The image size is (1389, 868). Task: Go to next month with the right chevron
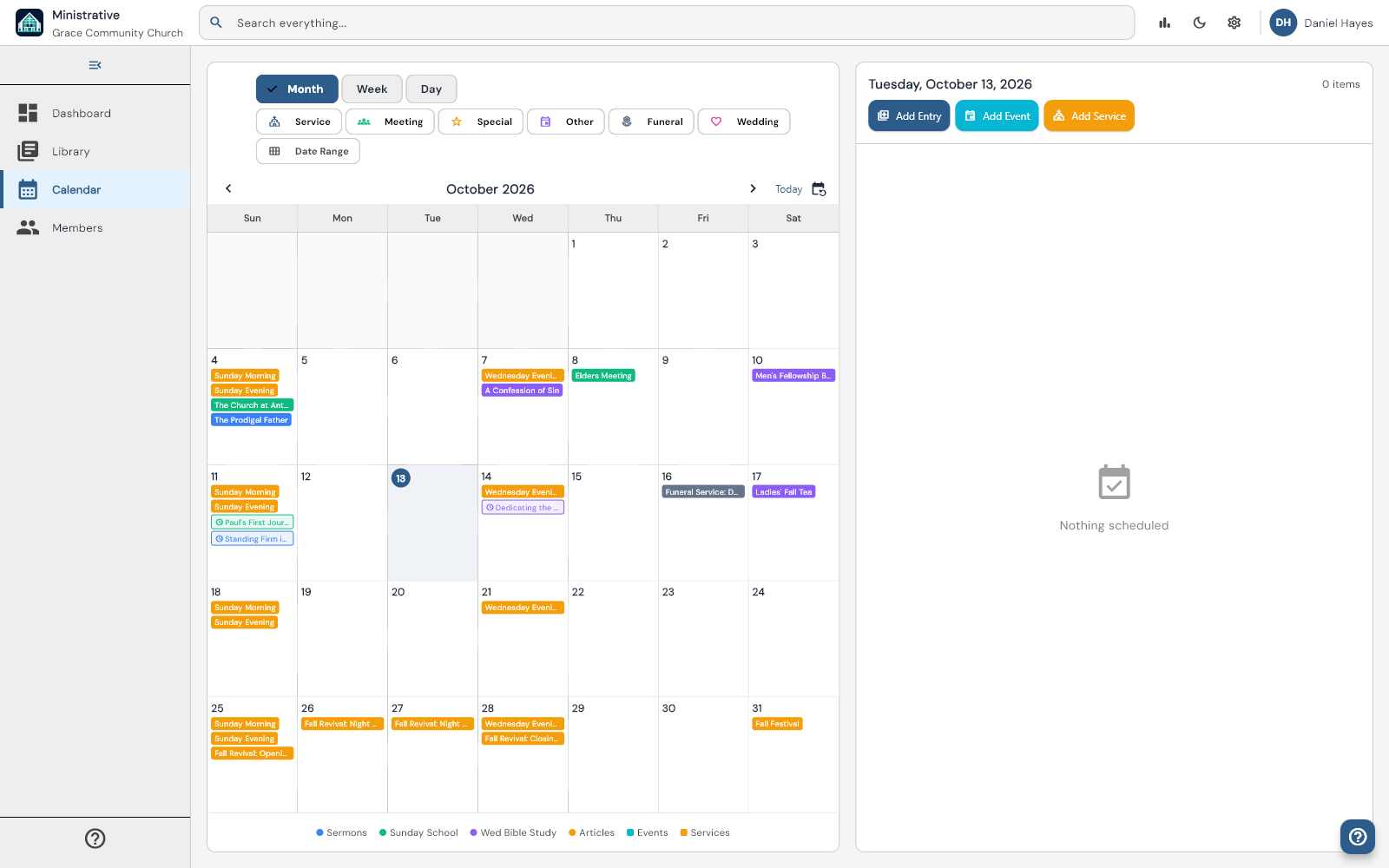753,188
